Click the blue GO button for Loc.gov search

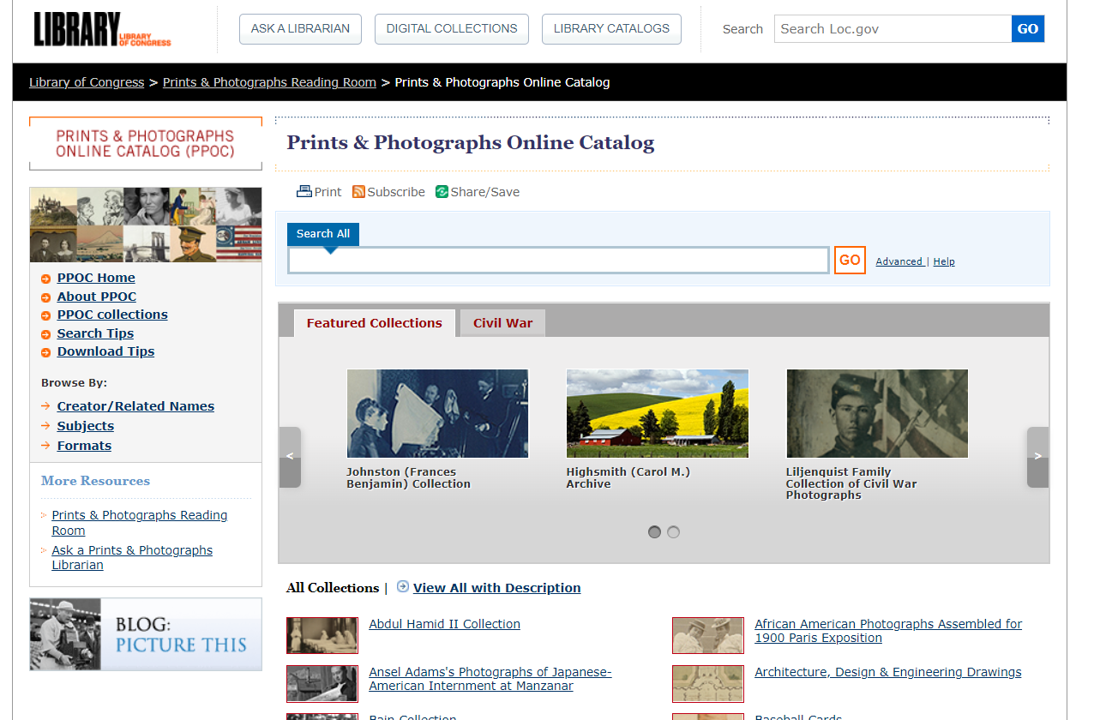click(x=1027, y=29)
